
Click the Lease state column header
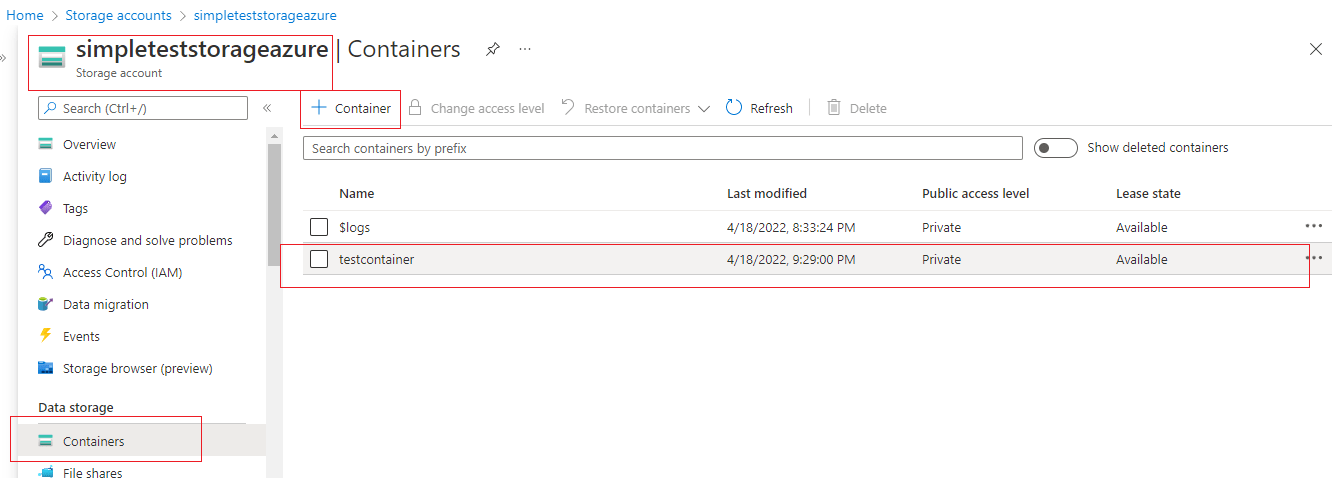(1148, 193)
